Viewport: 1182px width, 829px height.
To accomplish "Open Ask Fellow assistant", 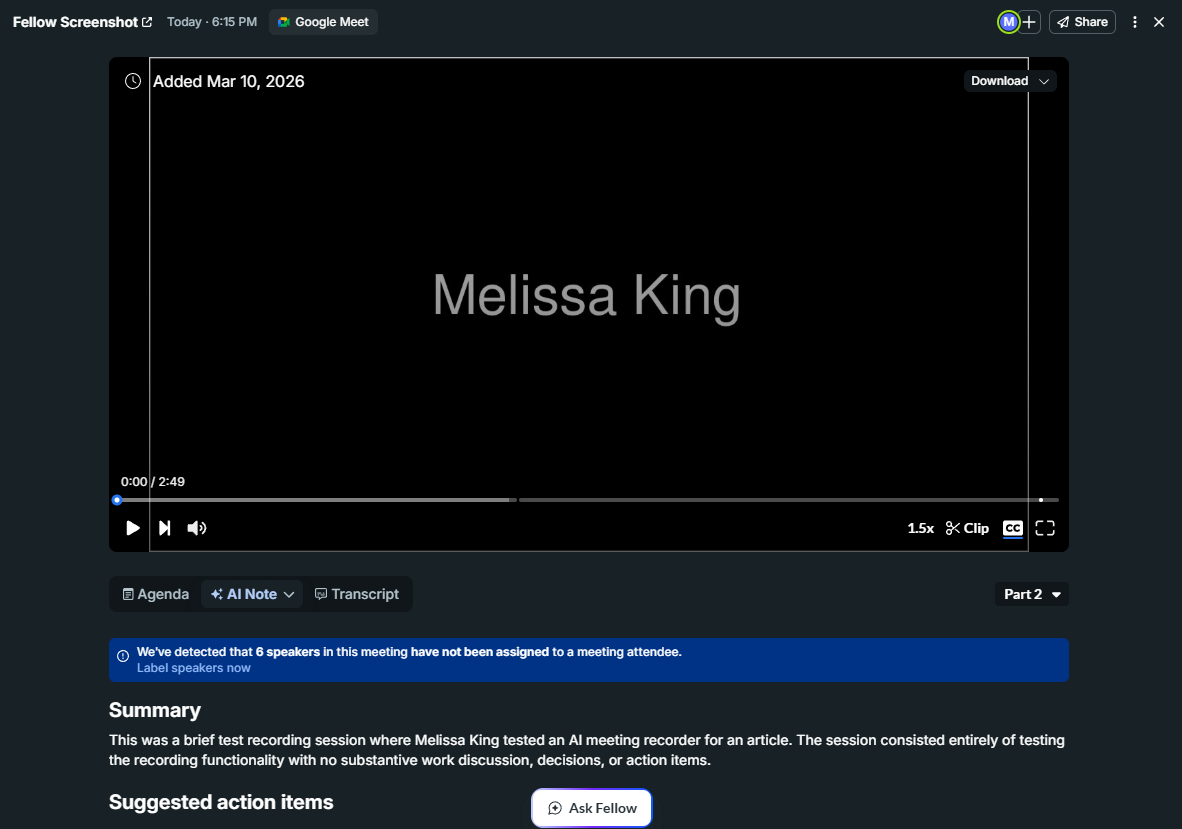I will tap(592, 808).
